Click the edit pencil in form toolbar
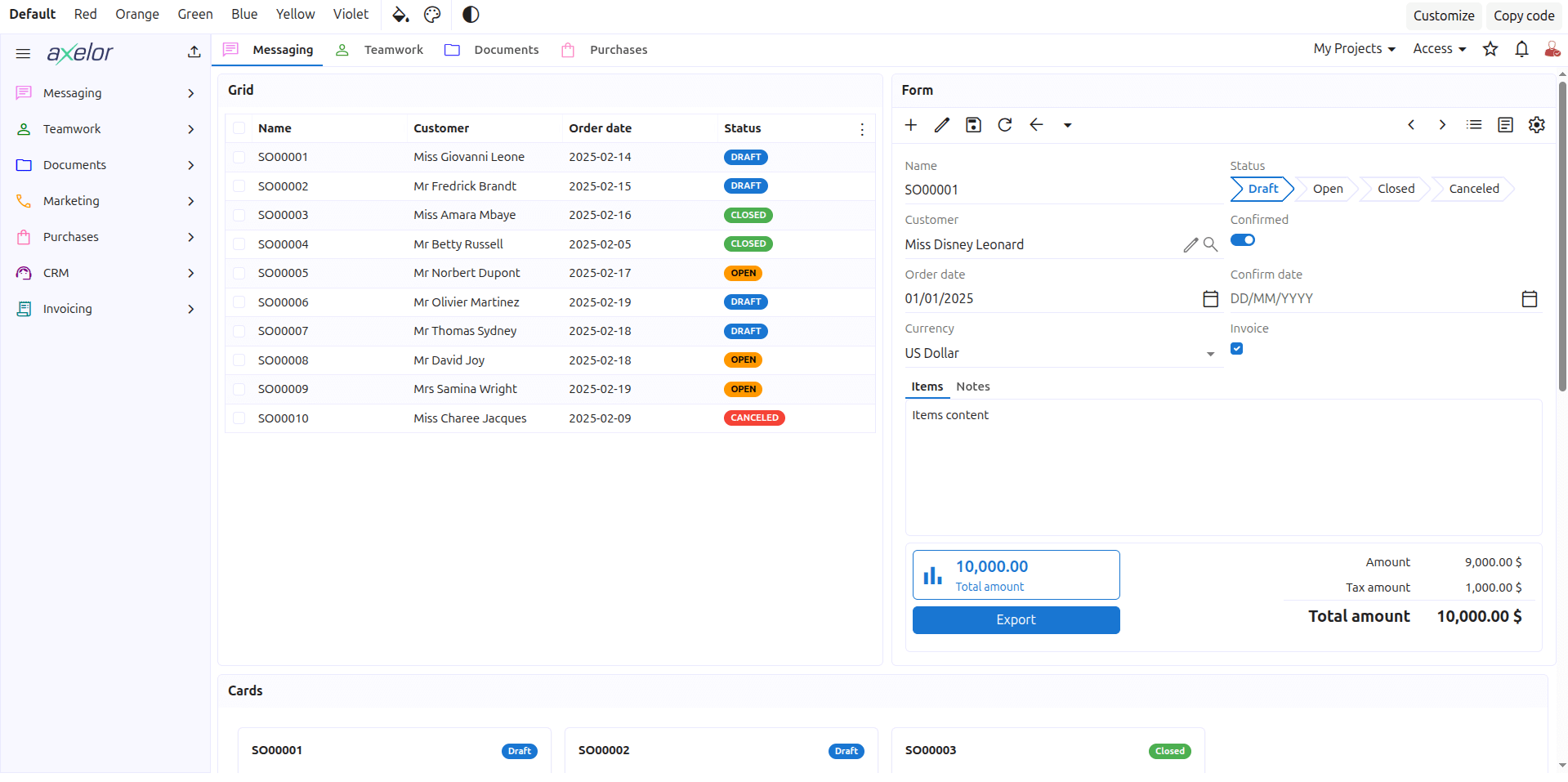Image resolution: width=1568 pixels, height=782 pixels. (942, 125)
